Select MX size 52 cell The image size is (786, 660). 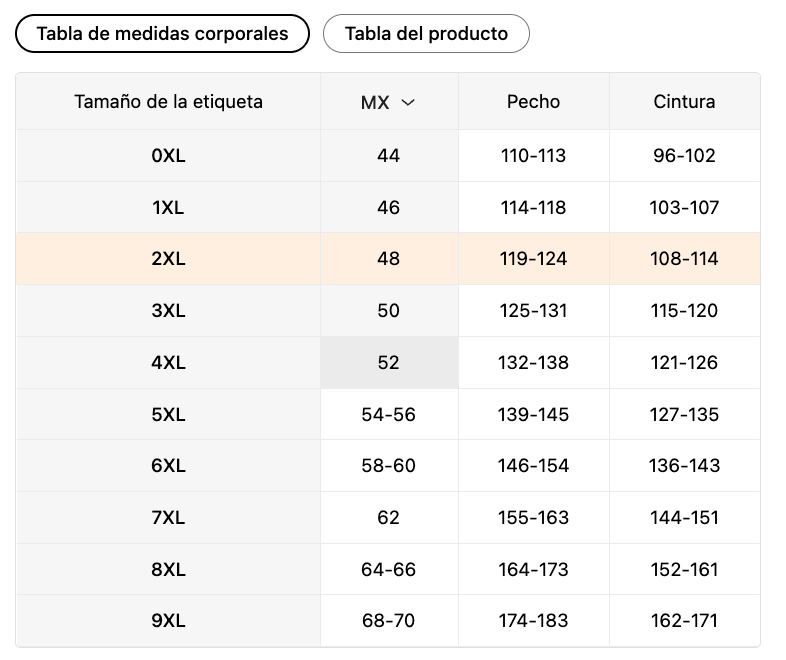pos(389,362)
